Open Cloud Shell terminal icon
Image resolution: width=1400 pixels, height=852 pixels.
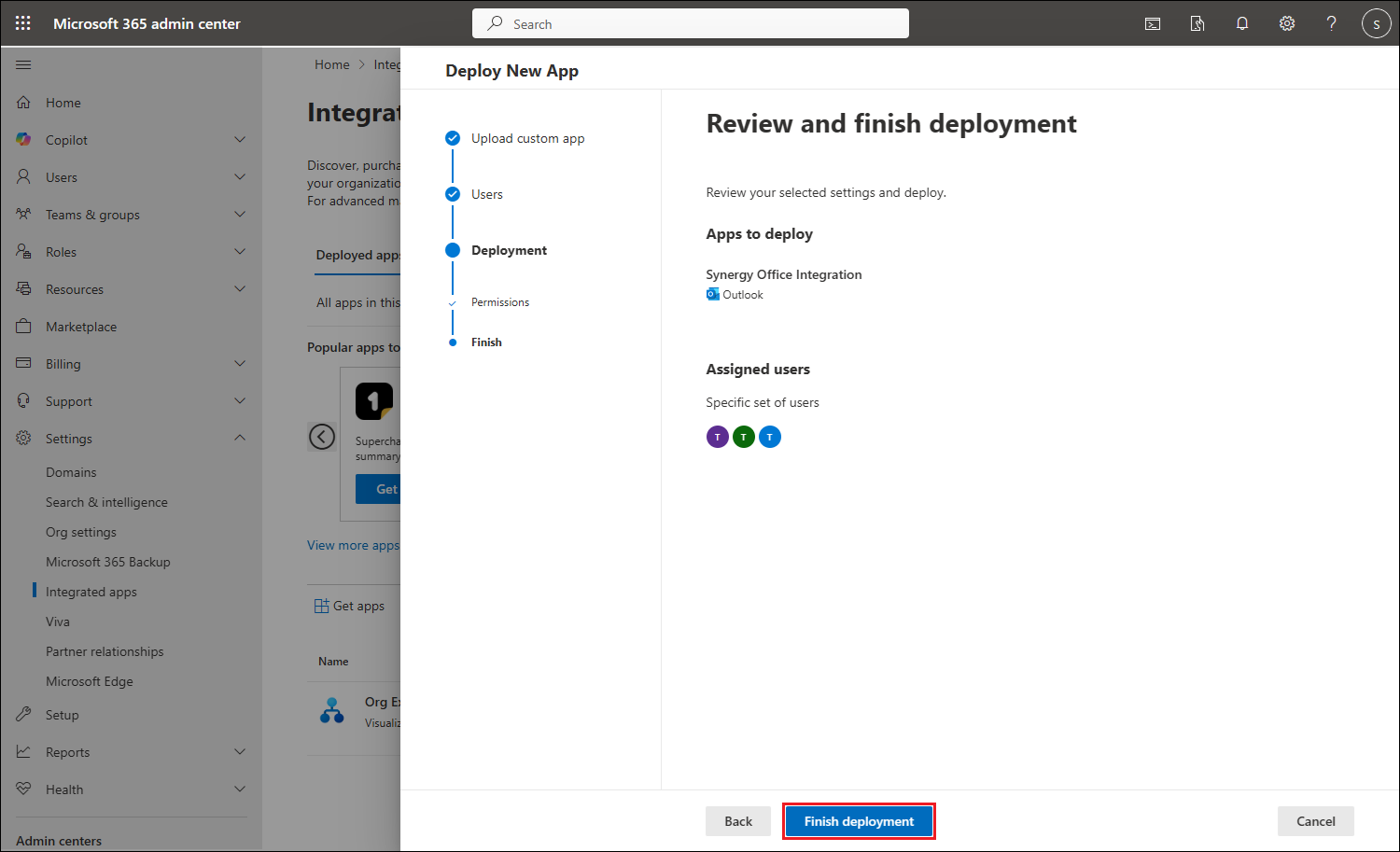1153,23
